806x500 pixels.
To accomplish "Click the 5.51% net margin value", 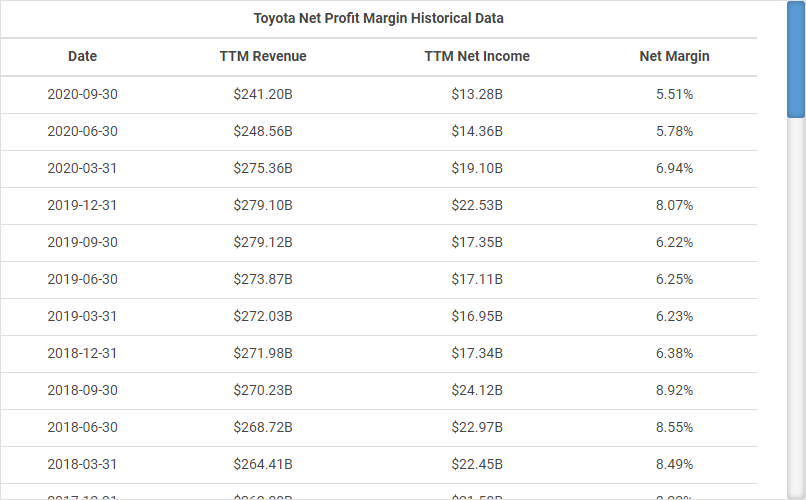I will coord(674,95).
